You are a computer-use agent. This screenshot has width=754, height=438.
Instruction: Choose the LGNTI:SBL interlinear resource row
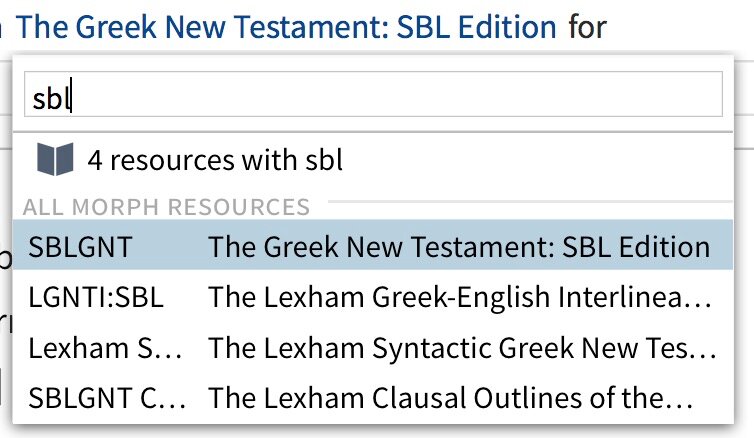pyautogui.click(x=373, y=297)
